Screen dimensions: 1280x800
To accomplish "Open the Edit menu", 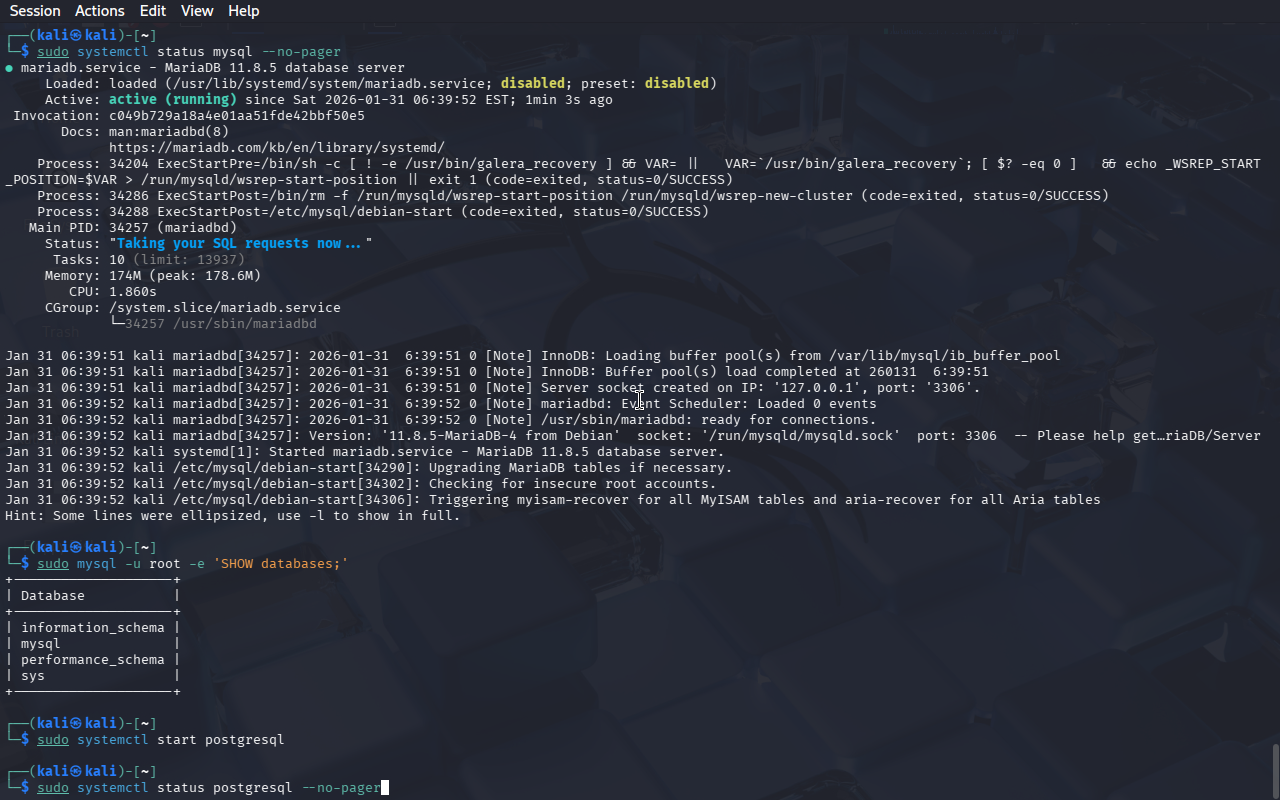I will click(153, 11).
